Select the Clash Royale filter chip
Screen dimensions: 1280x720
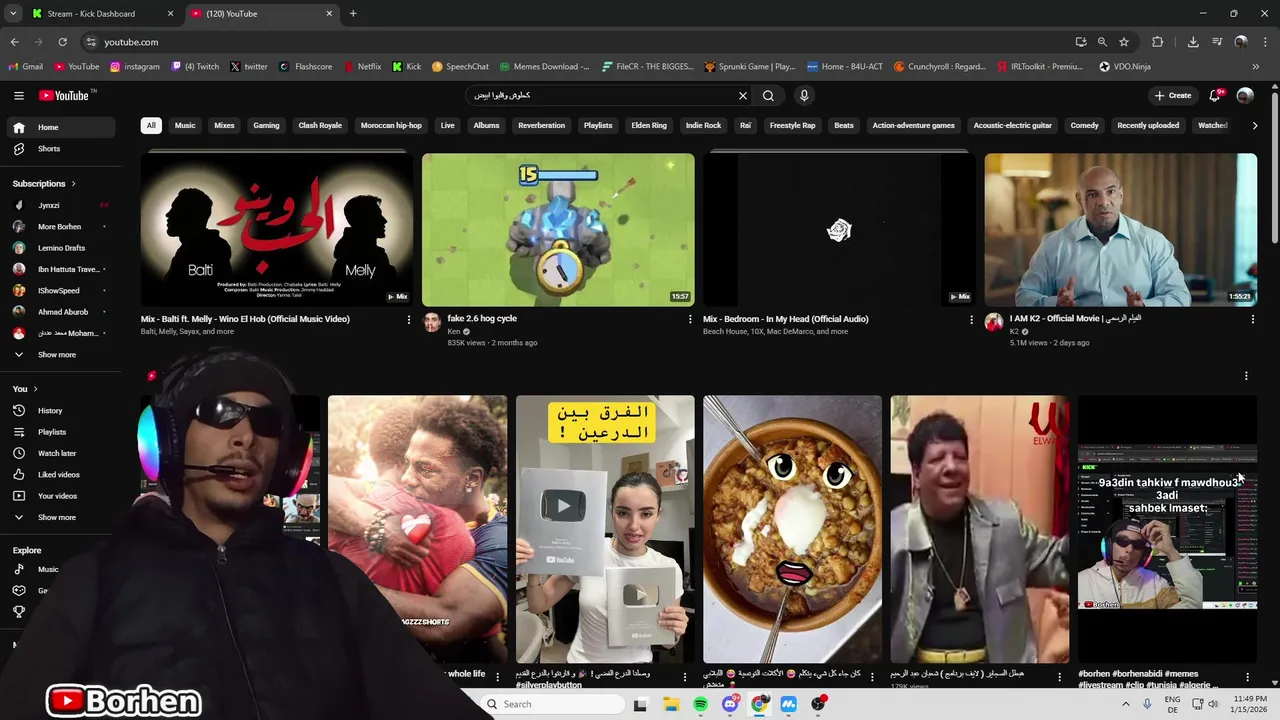320,126
